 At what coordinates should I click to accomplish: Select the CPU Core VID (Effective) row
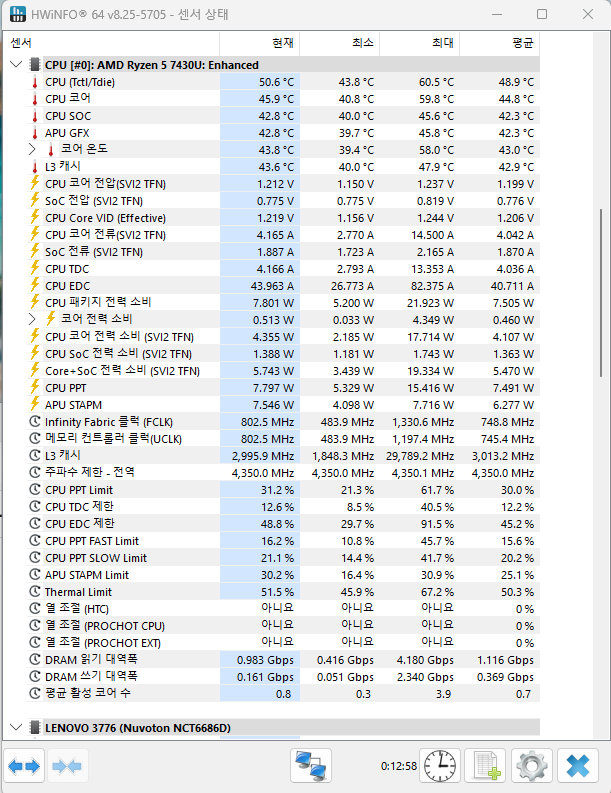pyautogui.click(x=283, y=218)
